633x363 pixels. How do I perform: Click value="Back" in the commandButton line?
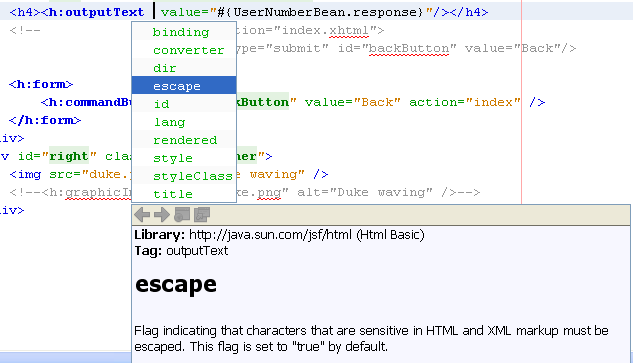tap(352, 102)
